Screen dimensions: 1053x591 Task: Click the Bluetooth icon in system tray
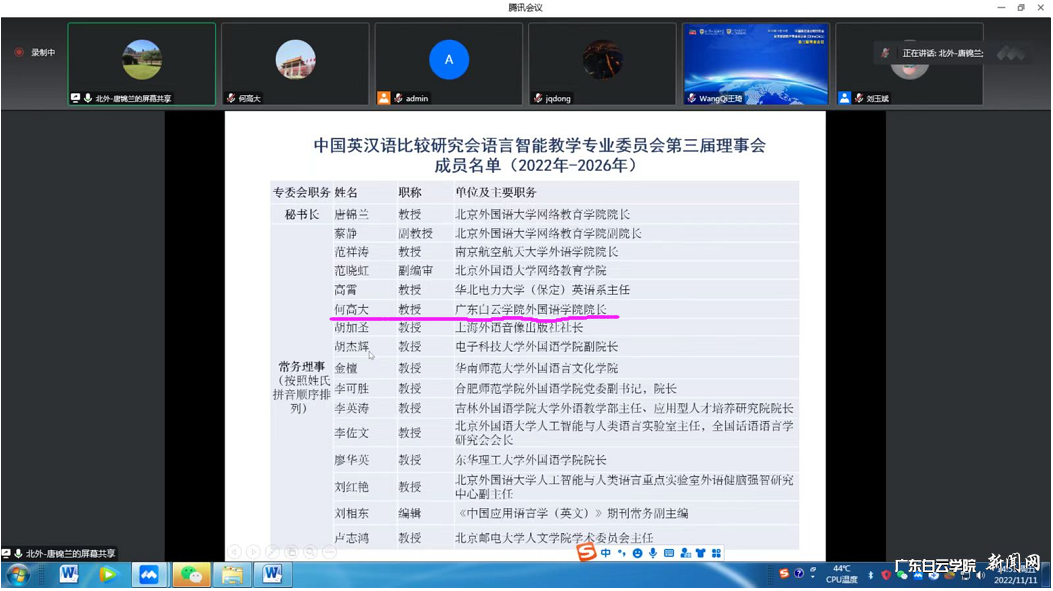pyautogui.click(x=871, y=576)
